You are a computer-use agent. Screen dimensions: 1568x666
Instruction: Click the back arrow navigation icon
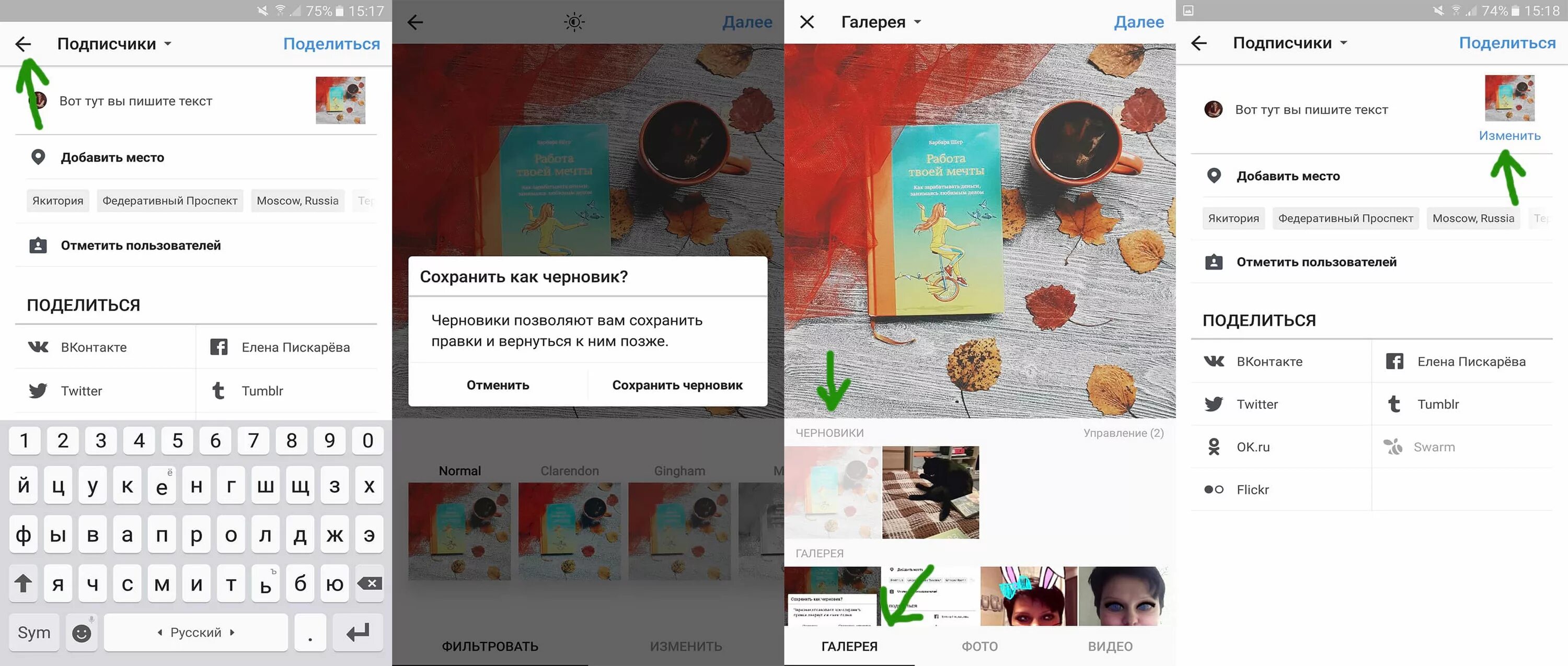22,43
